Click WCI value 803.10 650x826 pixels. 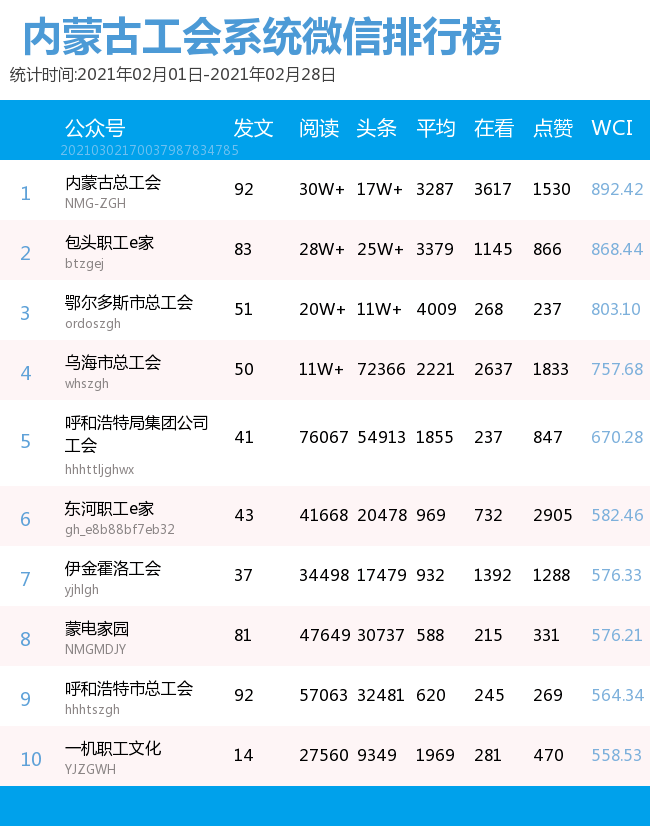[x=616, y=309]
